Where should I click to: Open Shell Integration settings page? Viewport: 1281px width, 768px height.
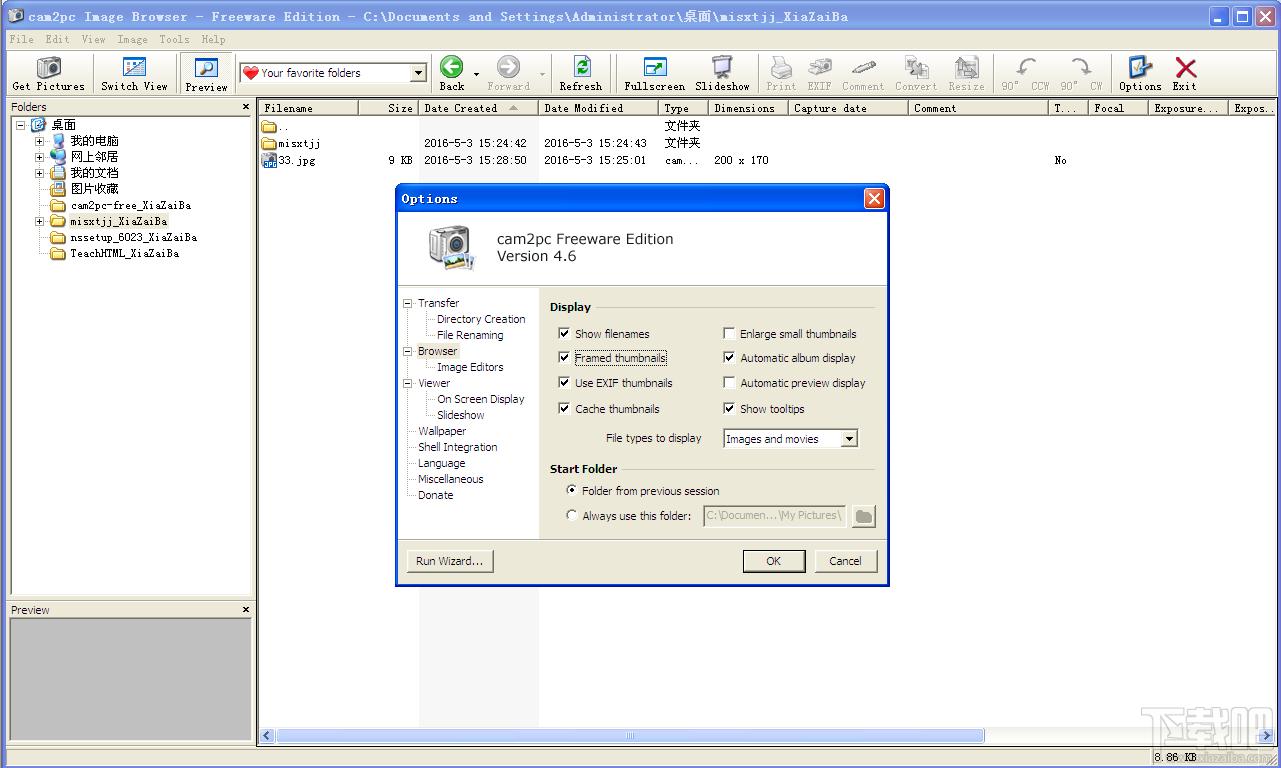pos(457,447)
